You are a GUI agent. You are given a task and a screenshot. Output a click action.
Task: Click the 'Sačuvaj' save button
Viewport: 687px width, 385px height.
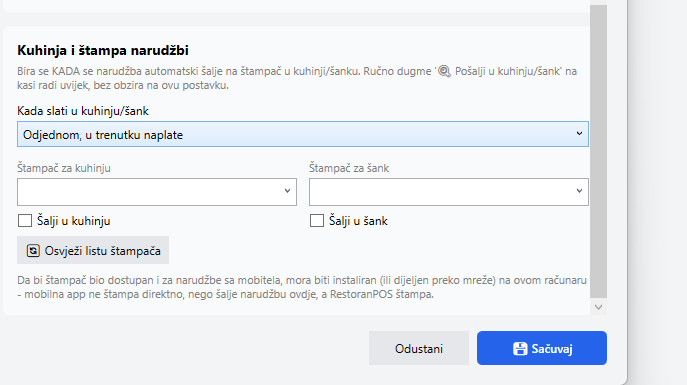pyautogui.click(x=542, y=348)
